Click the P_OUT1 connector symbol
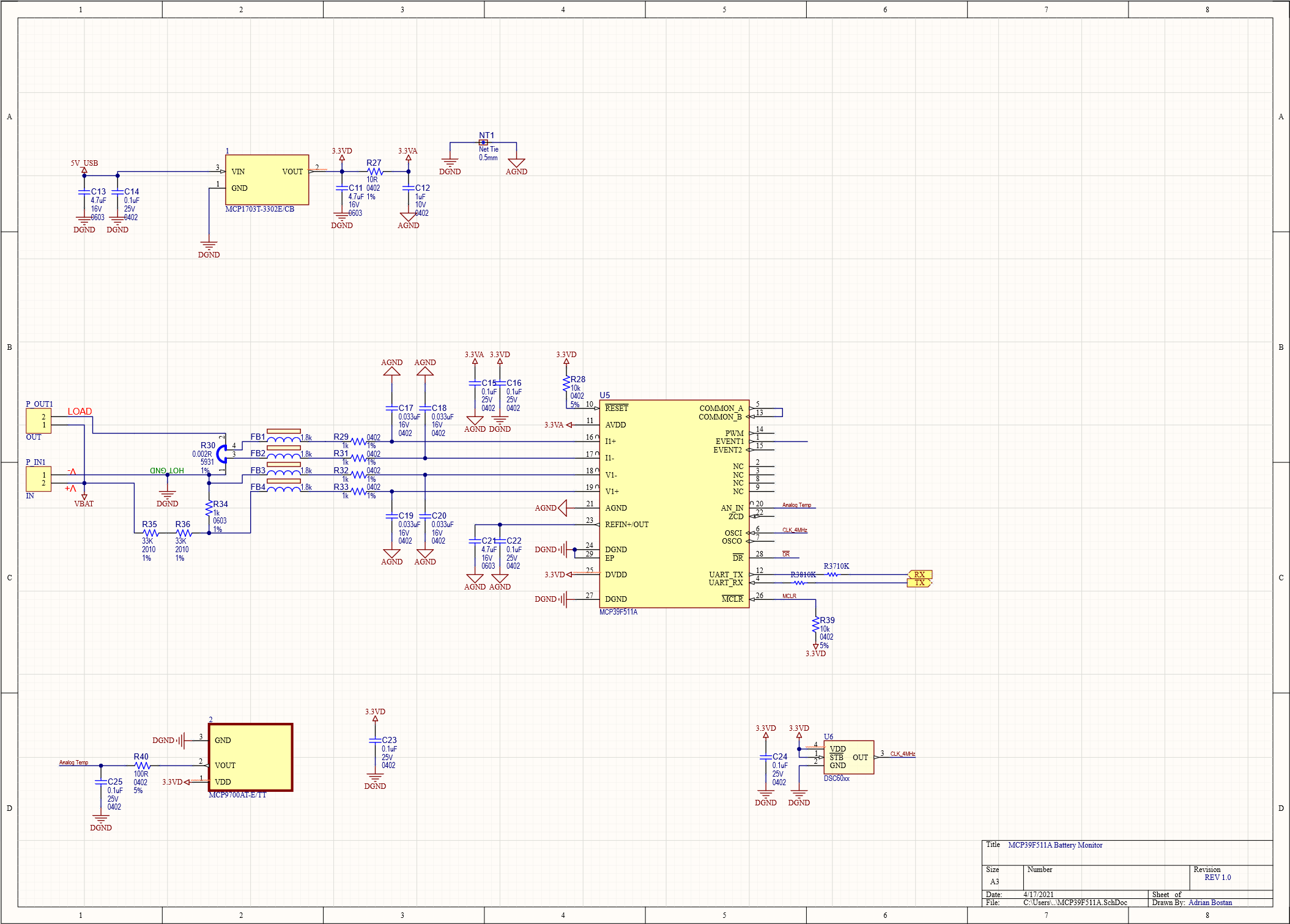 coord(38,420)
